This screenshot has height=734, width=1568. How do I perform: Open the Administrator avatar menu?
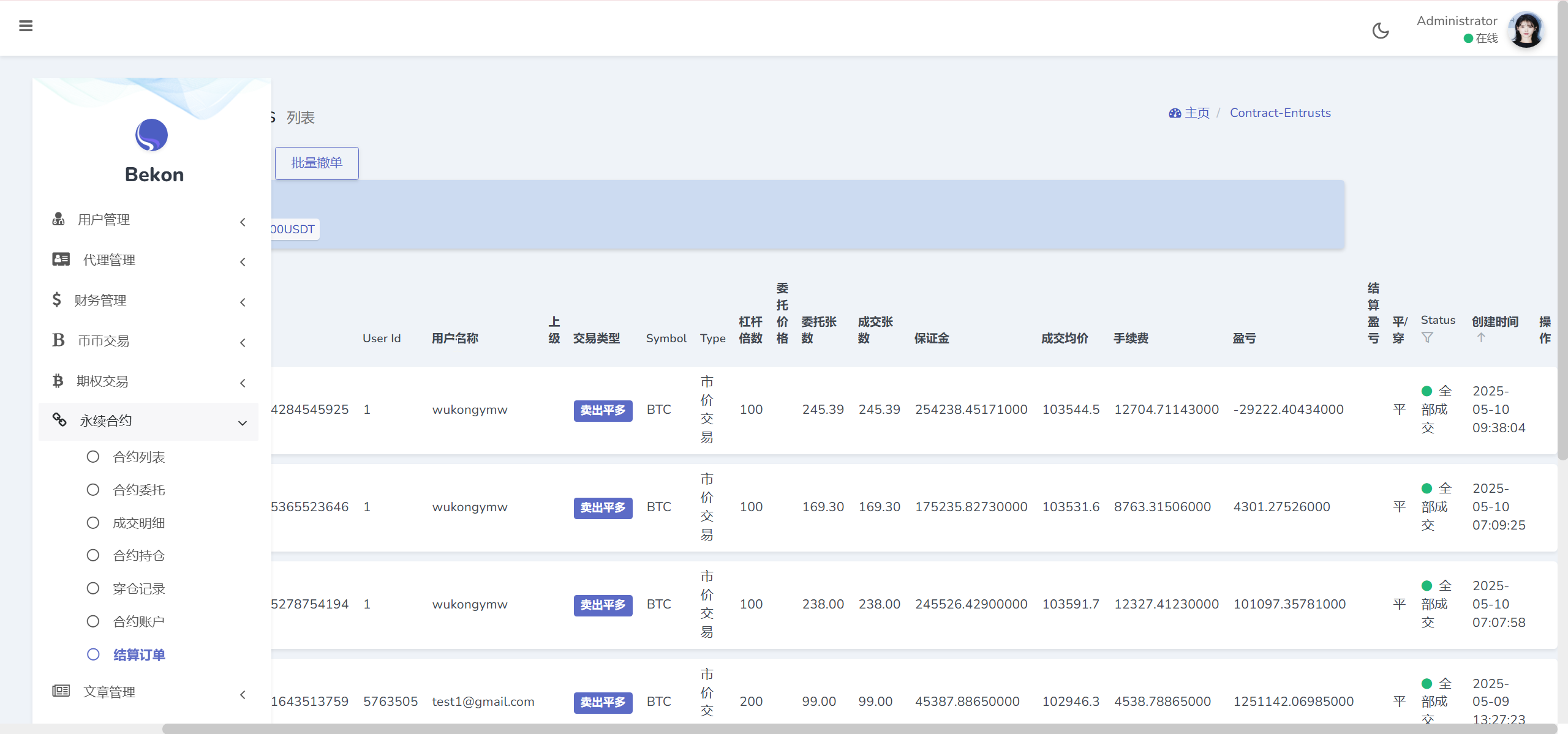(x=1526, y=29)
